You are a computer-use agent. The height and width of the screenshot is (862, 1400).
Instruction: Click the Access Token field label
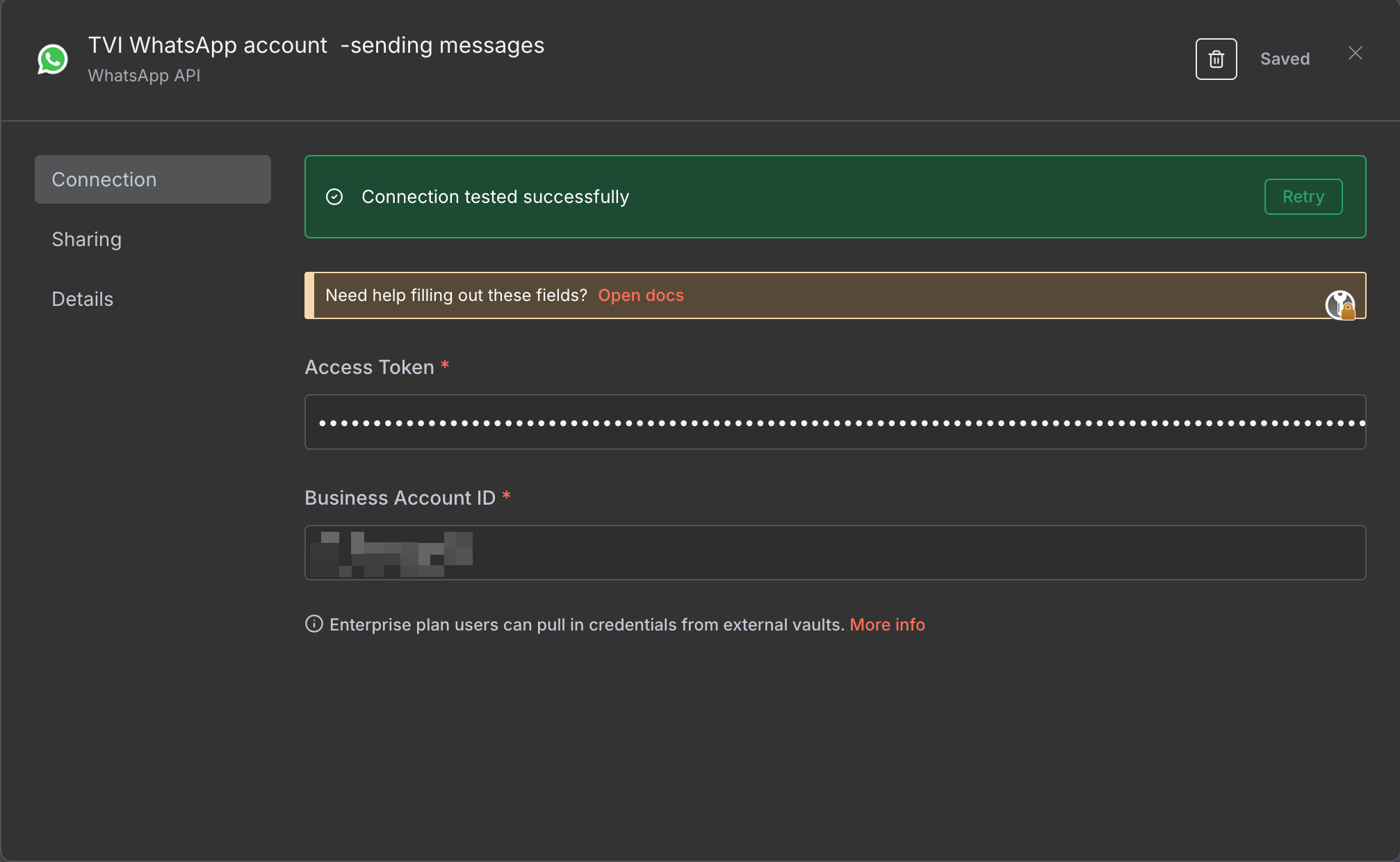click(x=369, y=367)
